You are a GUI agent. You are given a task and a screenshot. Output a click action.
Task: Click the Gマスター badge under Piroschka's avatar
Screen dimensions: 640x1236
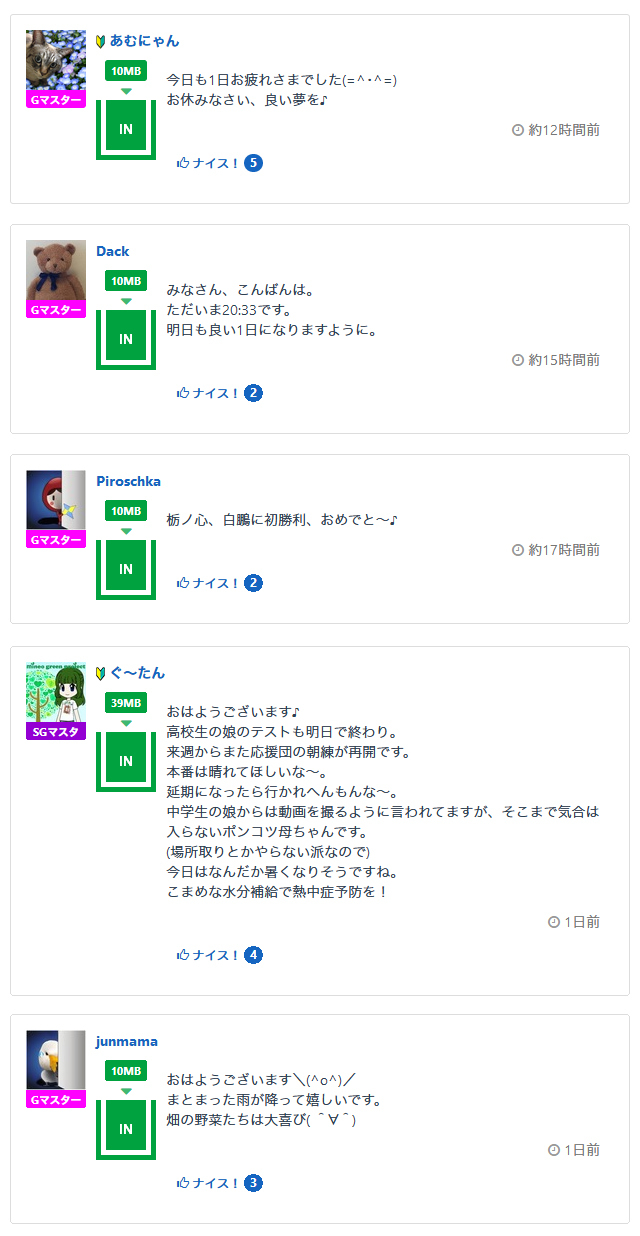coord(56,540)
